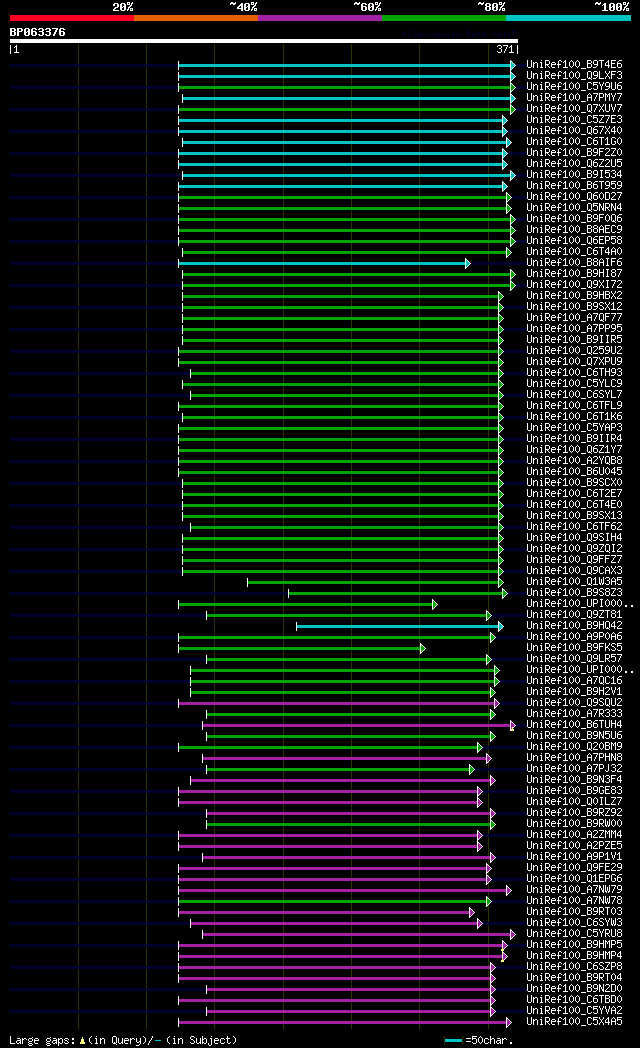This screenshot has height=1048, width=640.
Task: Open hit UniRef100_B9GE83
Action: (x=574, y=791)
